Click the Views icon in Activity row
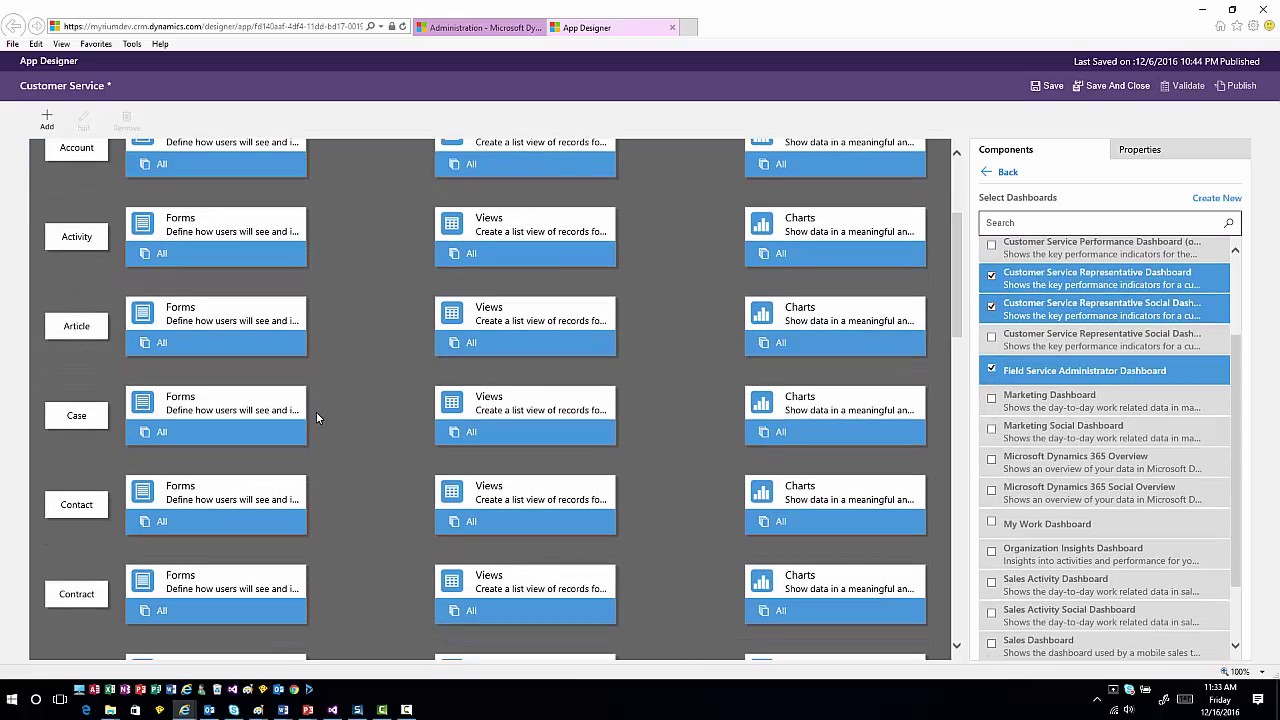Image resolution: width=1280 pixels, height=720 pixels. pyautogui.click(x=452, y=224)
